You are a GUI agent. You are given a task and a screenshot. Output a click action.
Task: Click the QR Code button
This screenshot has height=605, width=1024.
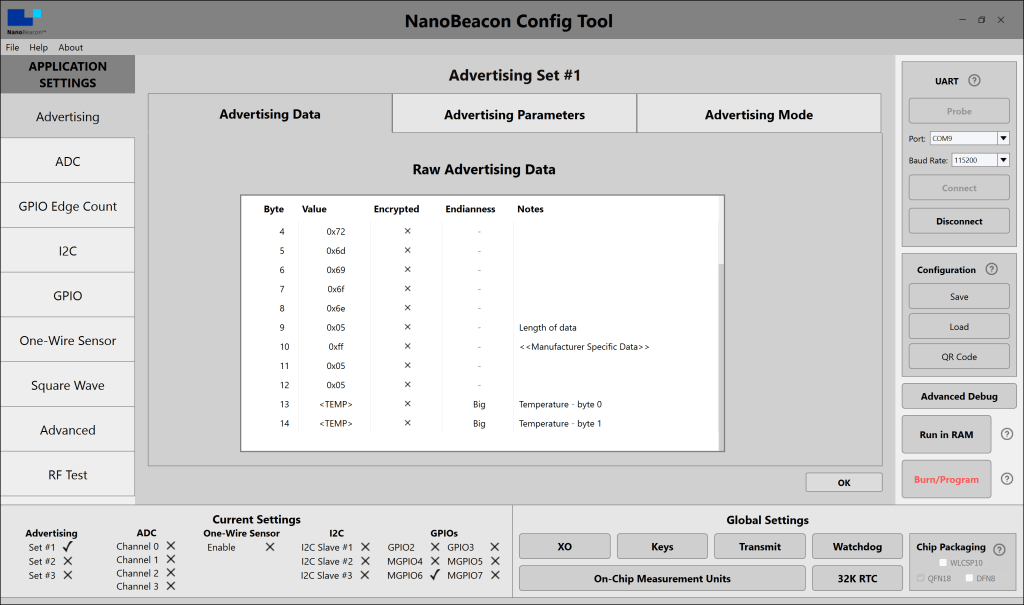[x=958, y=357]
